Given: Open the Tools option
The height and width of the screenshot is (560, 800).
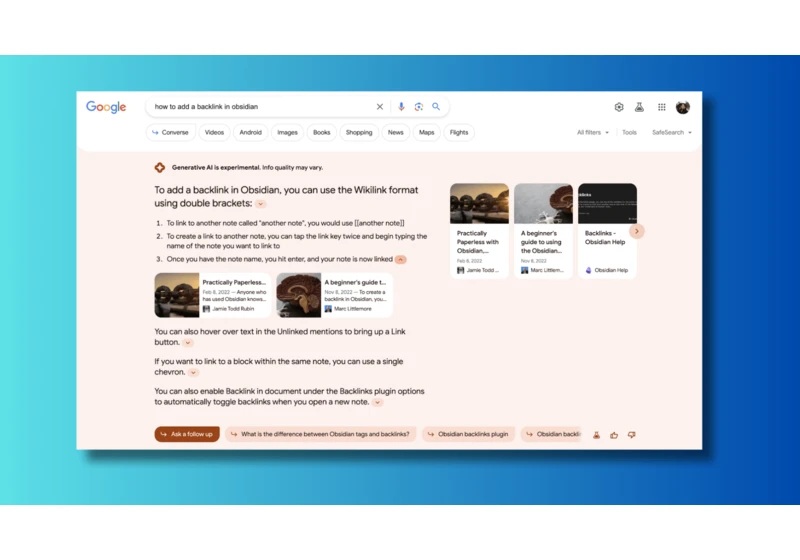Looking at the screenshot, I should coord(629,133).
